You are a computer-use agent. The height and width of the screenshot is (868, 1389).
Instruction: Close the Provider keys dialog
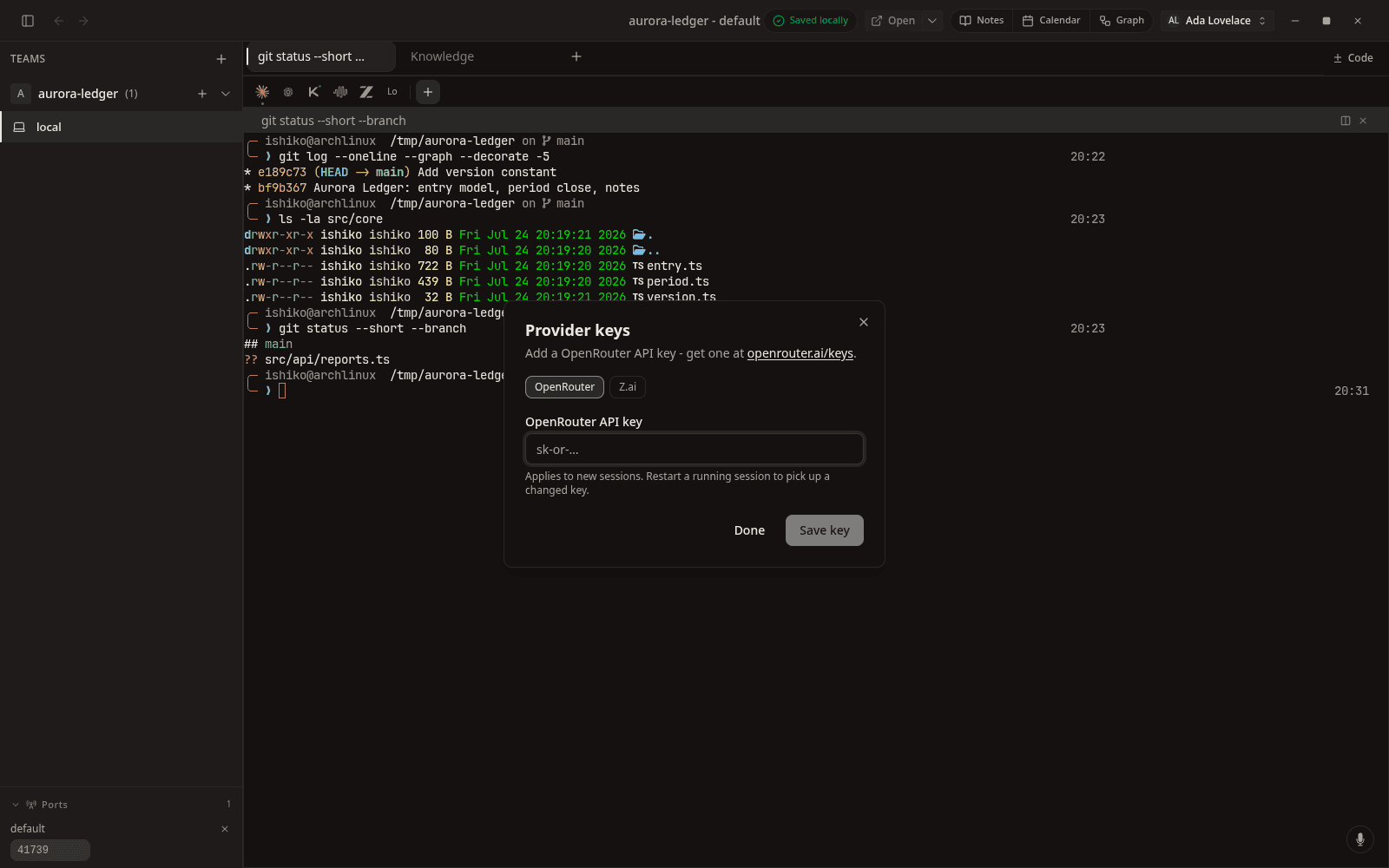[864, 322]
